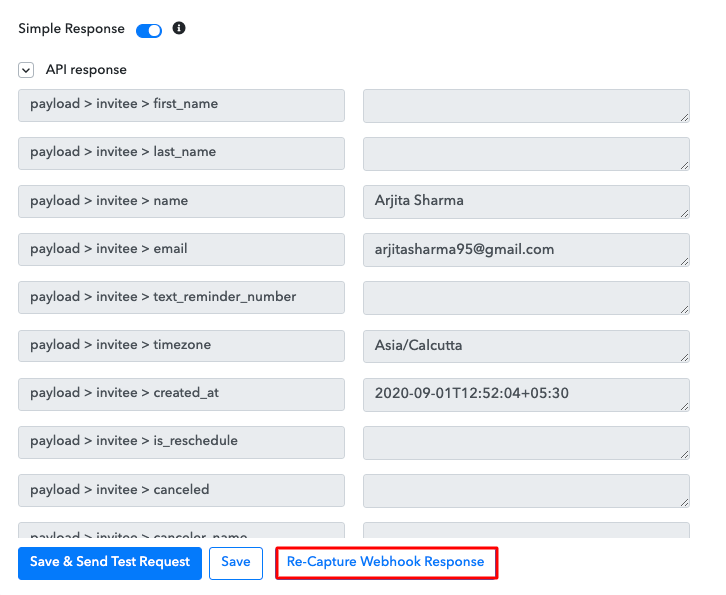Select the invitee email label field
This screenshot has height=595, width=726.
(181, 249)
